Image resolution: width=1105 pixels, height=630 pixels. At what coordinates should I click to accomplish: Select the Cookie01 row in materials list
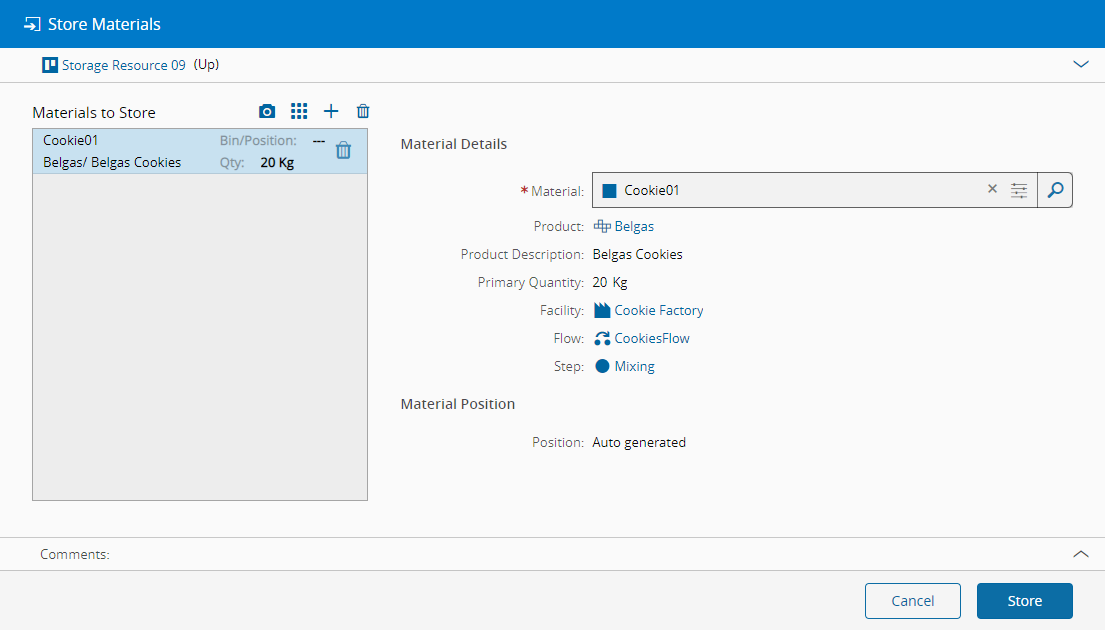[x=199, y=151]
